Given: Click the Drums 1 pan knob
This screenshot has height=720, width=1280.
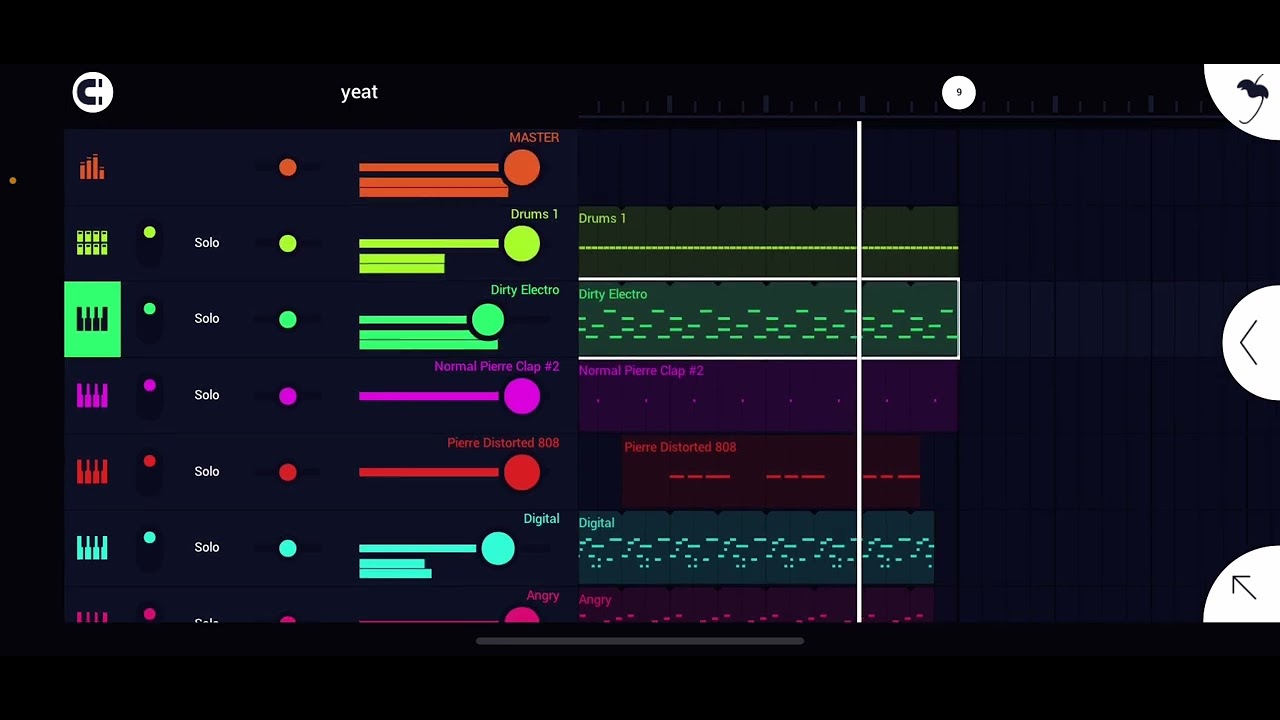Looking at the screenshot, I should point(288,243).
